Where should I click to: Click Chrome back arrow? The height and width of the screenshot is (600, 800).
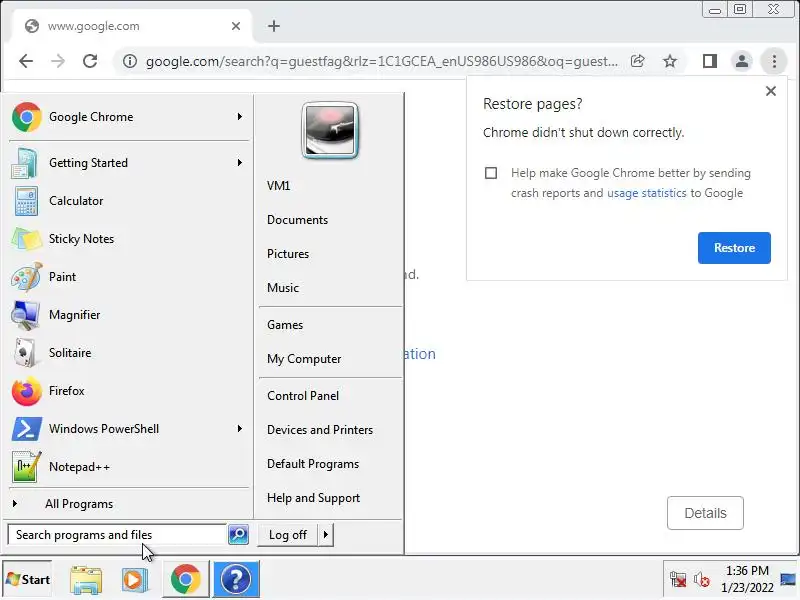[x=26, y=61]
